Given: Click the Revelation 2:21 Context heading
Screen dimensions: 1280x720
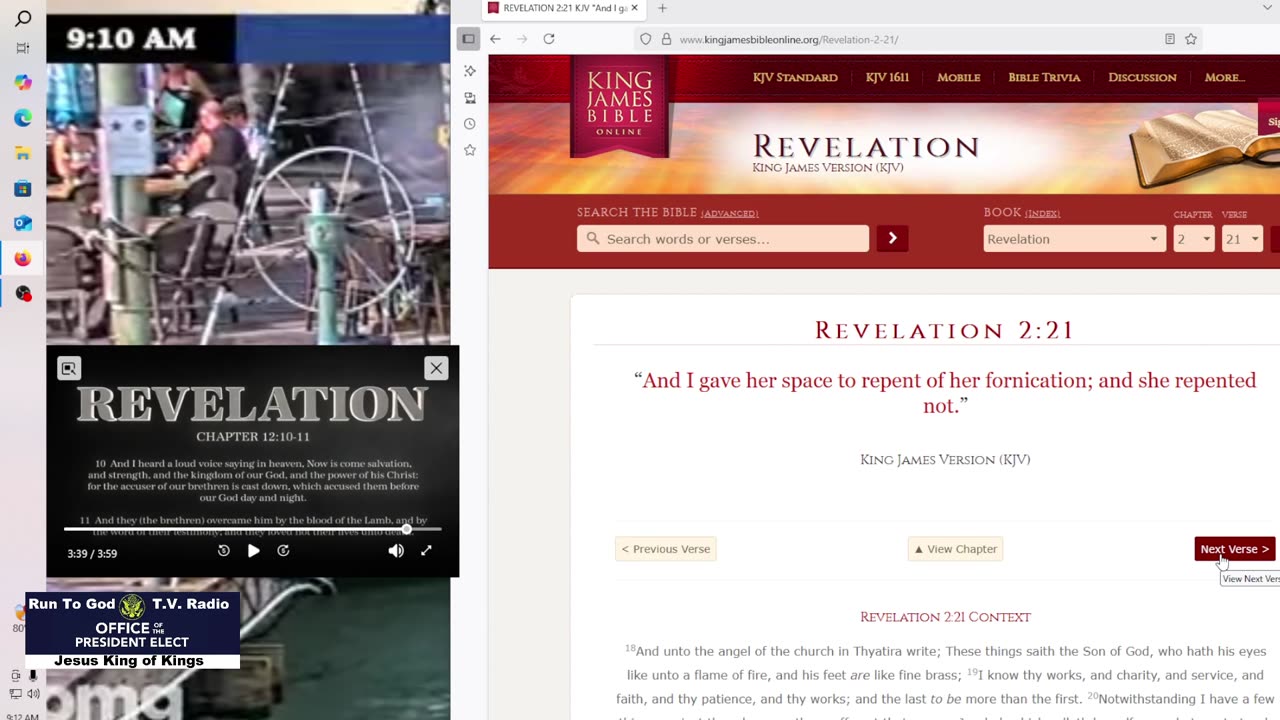Looking at the screenshot, I should point(945,617).
